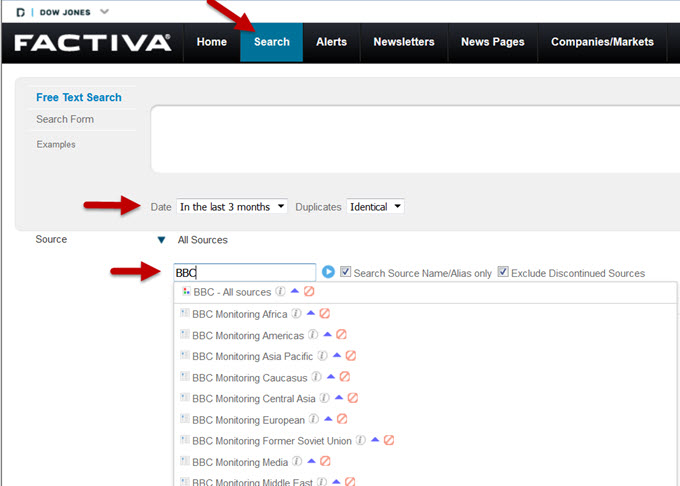Exclude BBC Monitoring Africa source
Image resolution: width=680 pixels, height=486 pixels.
pos(325,313)
